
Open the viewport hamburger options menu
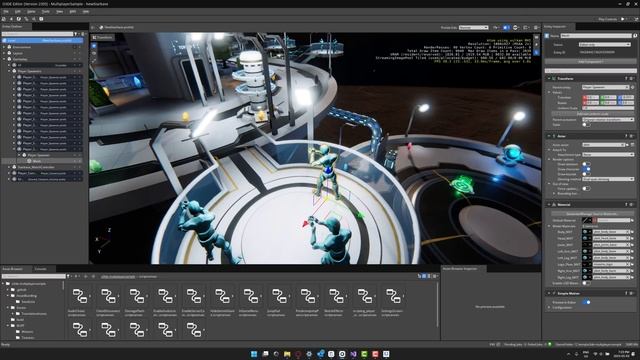click(536, 27)
